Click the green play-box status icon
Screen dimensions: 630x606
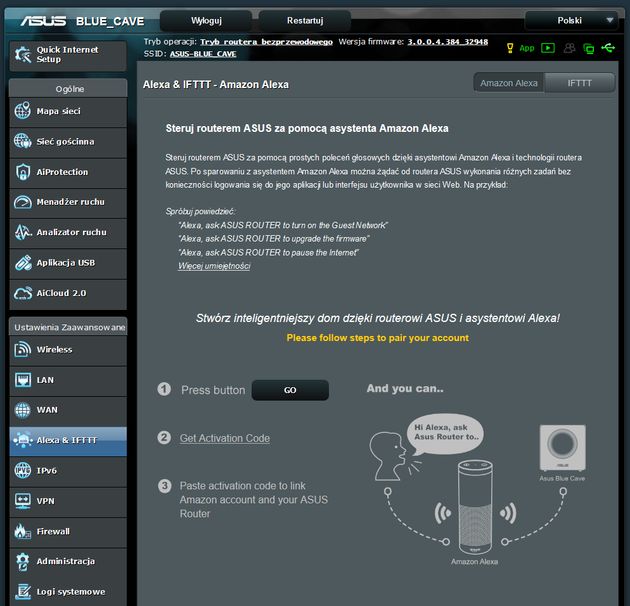coord(548,48)
